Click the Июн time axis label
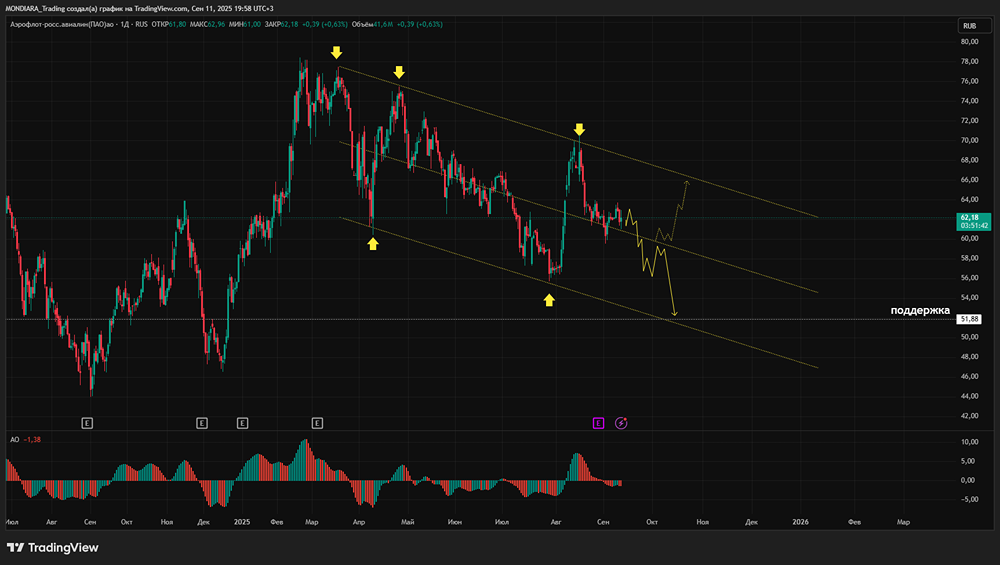This screenshot has height=565, width=1000. coord(455,522)
